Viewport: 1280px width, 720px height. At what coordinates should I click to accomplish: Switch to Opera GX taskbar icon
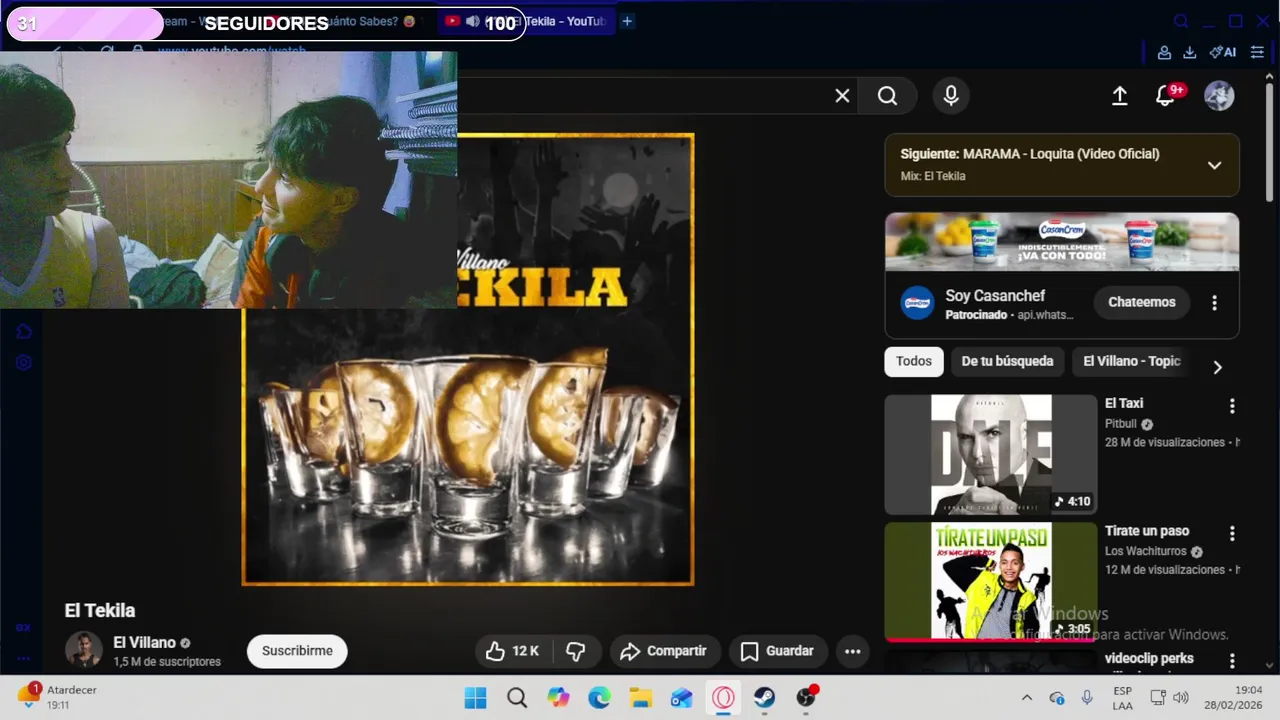723,698
